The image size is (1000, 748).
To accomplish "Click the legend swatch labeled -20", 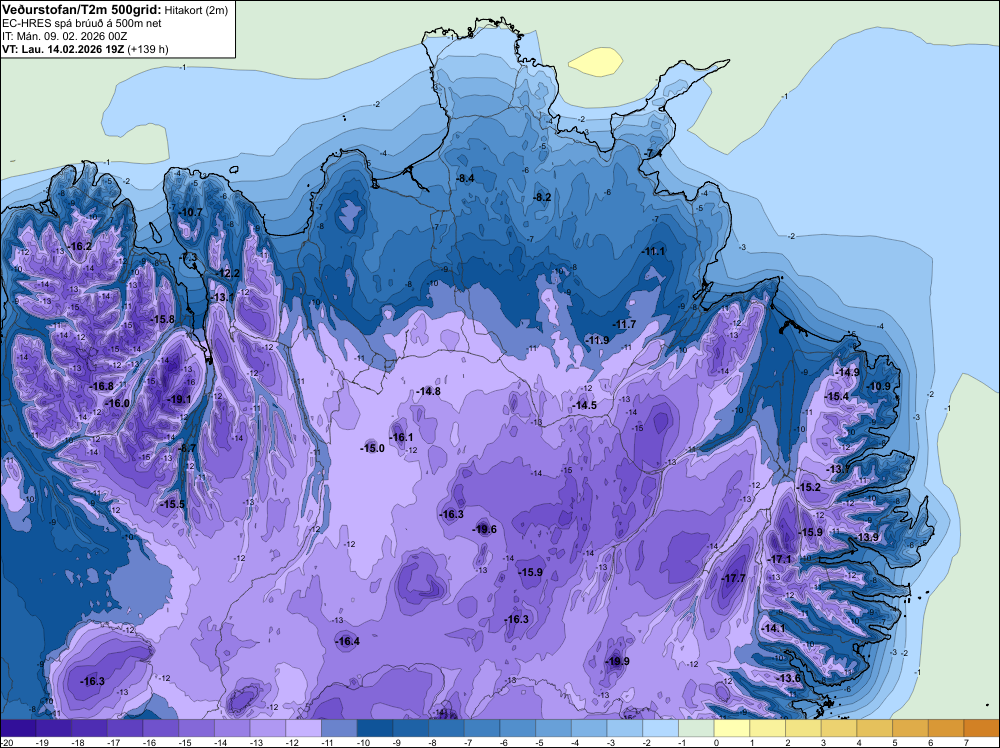I will [18, 729].
